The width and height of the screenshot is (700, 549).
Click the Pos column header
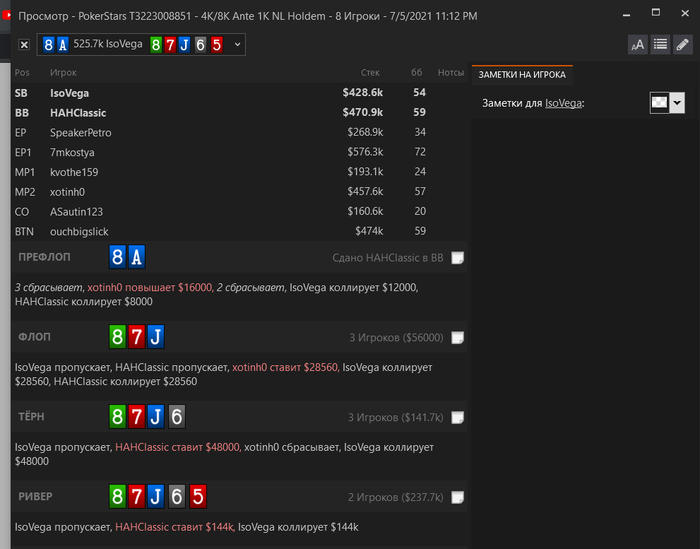click(x=22, y=72)
